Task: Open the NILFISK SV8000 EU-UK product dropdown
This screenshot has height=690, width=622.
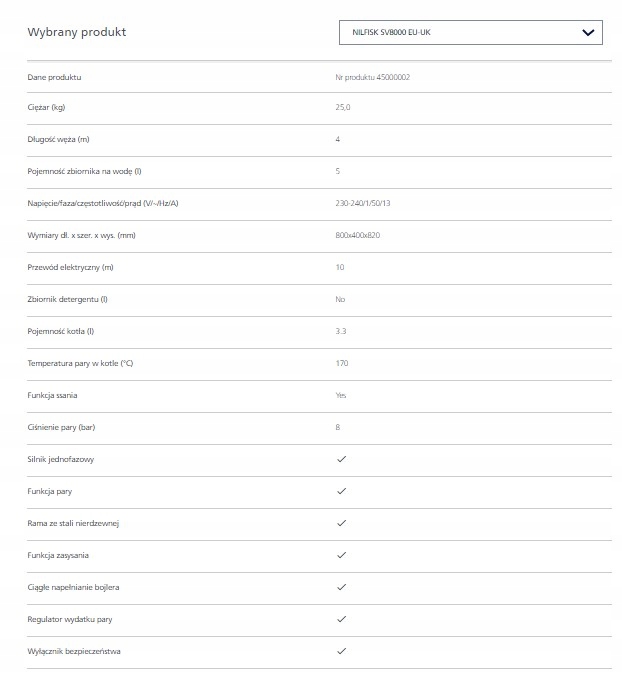Action: click(x=471, y=32)
